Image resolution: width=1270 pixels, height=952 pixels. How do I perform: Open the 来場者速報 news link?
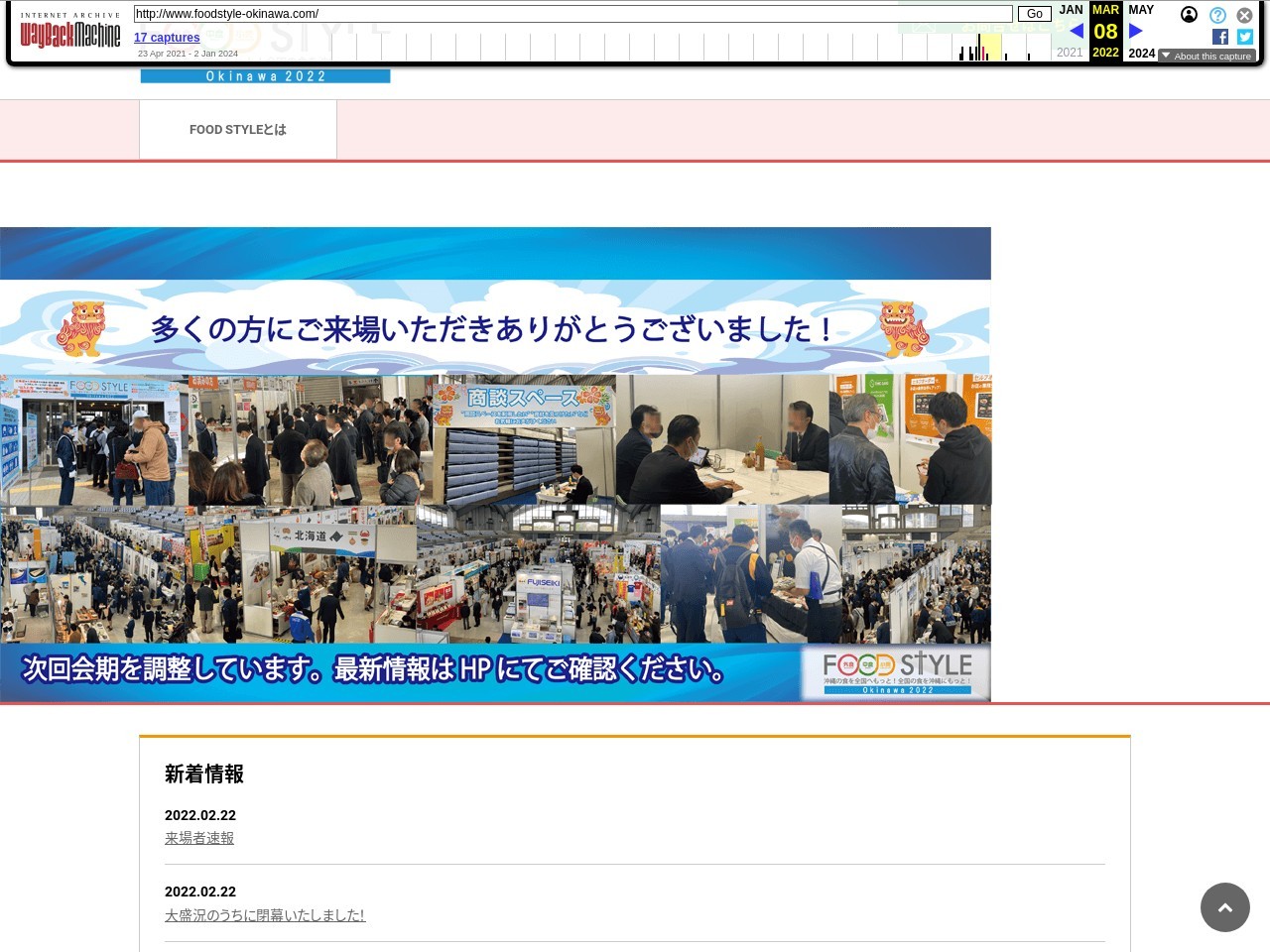199,838
